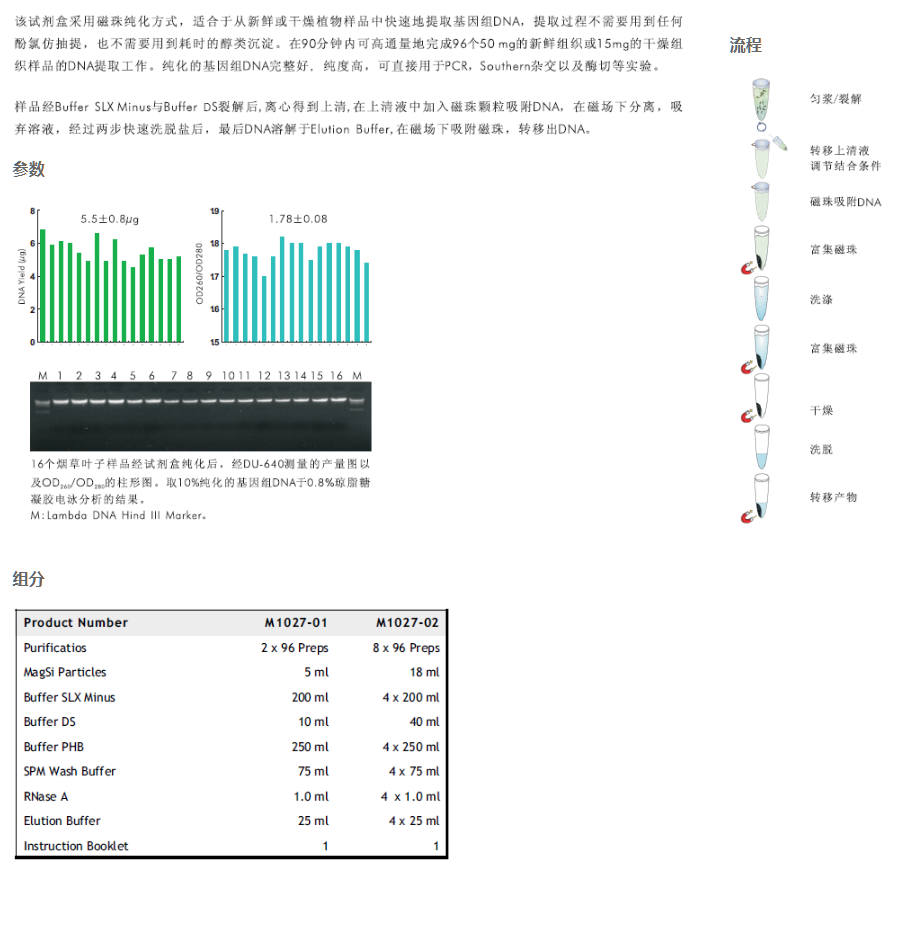Click the 转移上清液 tube icon
The image size is (905, 934).
761,157
